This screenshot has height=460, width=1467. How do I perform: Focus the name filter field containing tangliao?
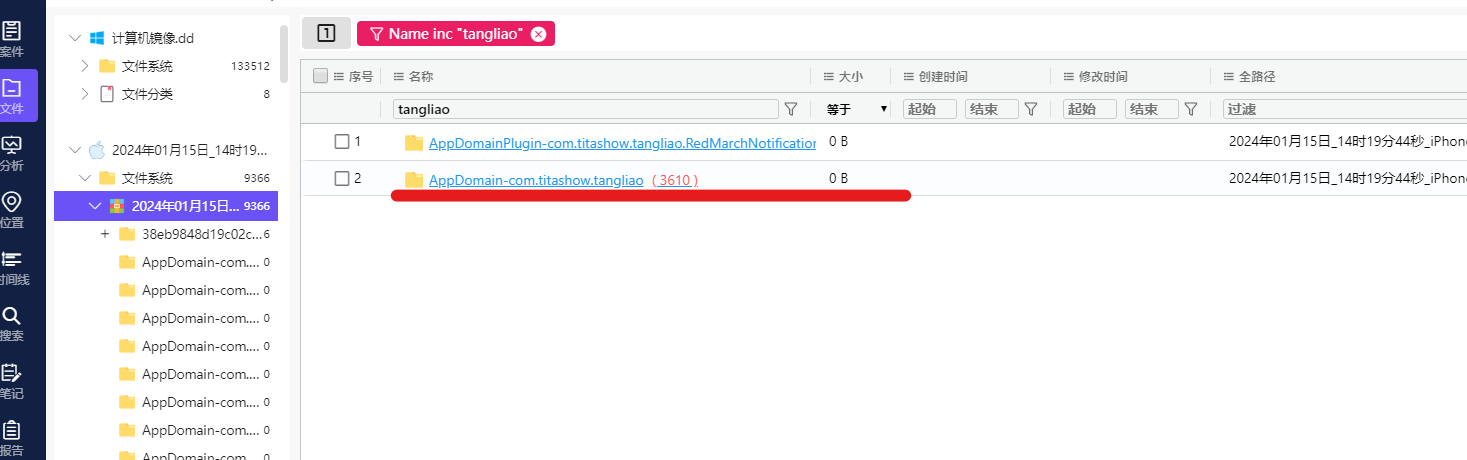point(586,109)
